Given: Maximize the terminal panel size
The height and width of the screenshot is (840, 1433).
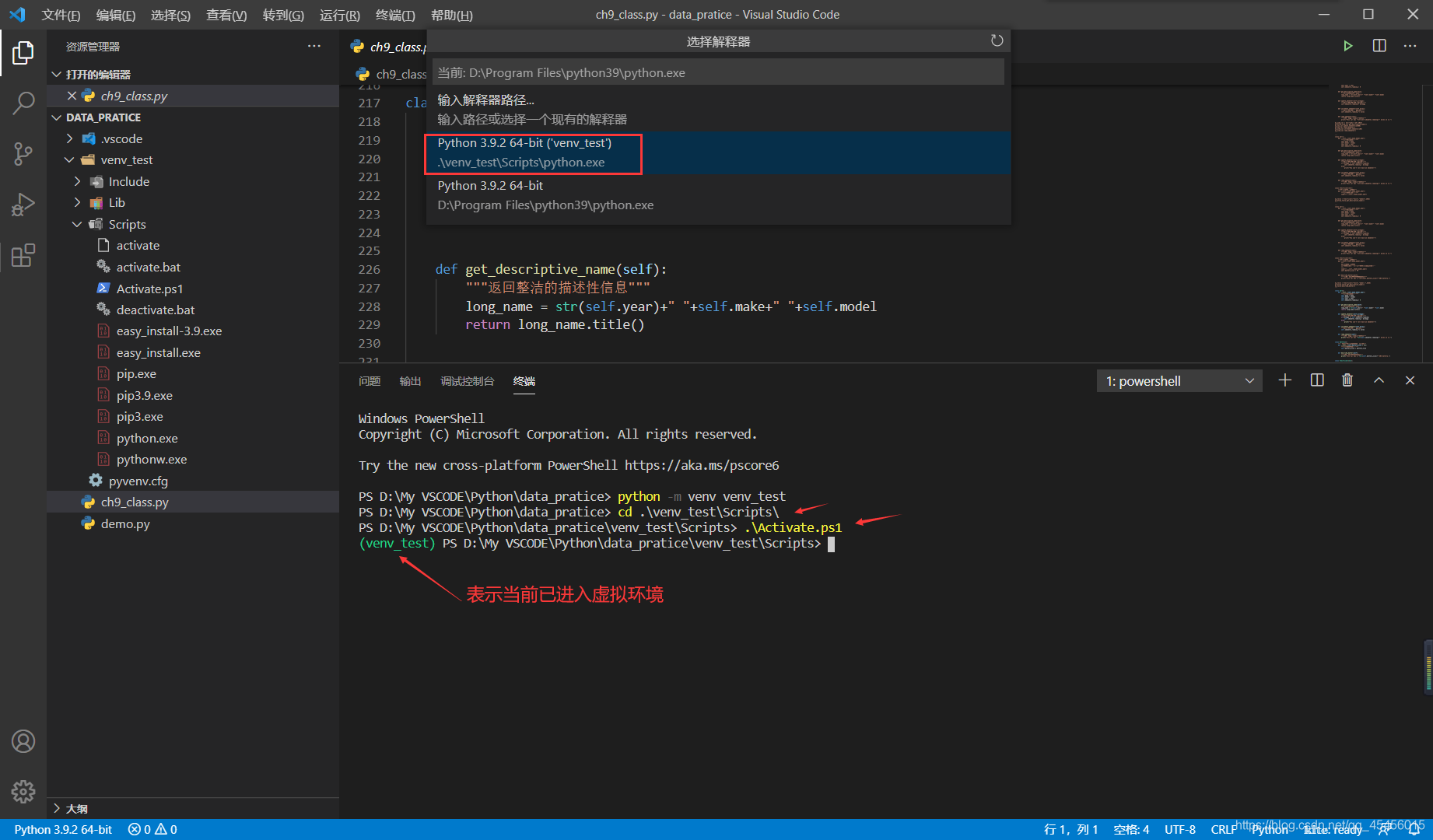Looking at the screenshot, I should (1379, 380).
